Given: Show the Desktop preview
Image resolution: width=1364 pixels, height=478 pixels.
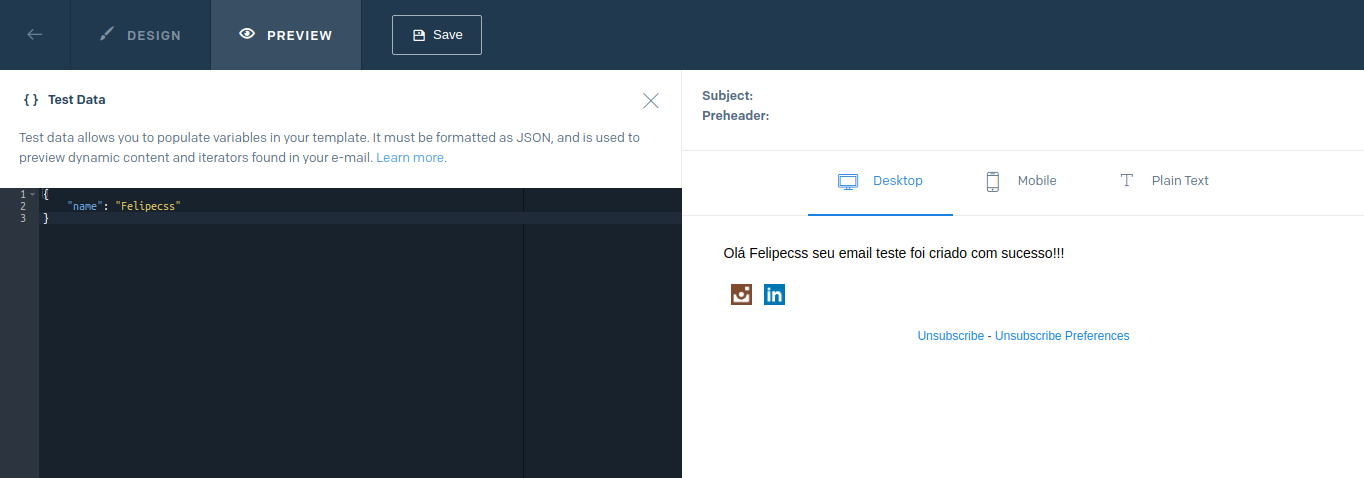Looking at the screenshot, I should 880,181.
